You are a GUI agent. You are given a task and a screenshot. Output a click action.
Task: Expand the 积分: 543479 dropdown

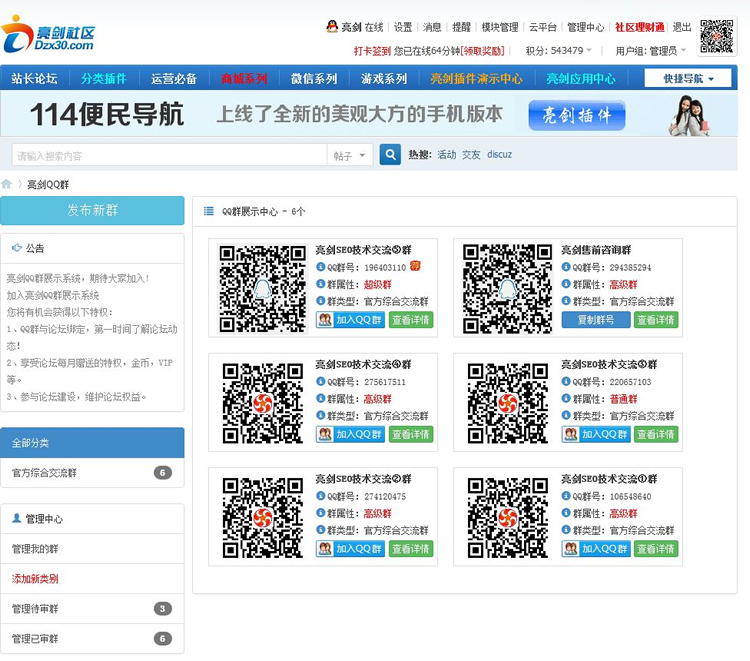click(558, 51)
